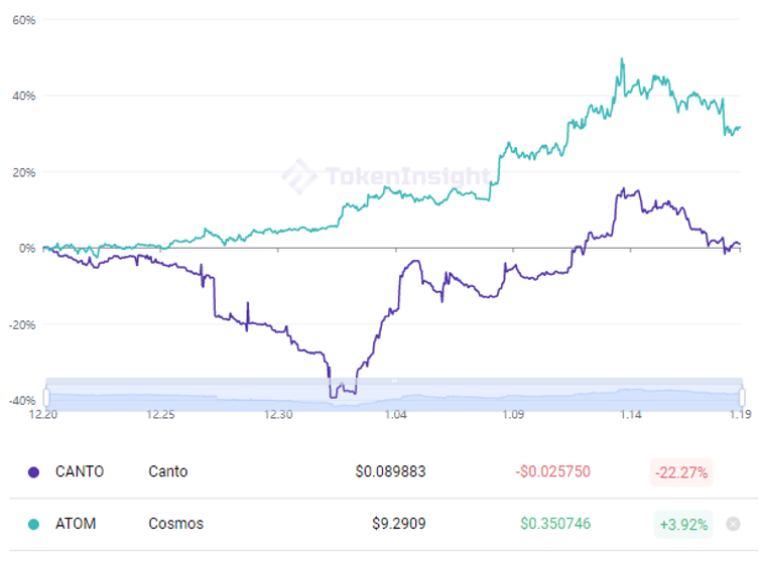
Task: Click the 40% y-axis label
Action: tap(24, 96)
